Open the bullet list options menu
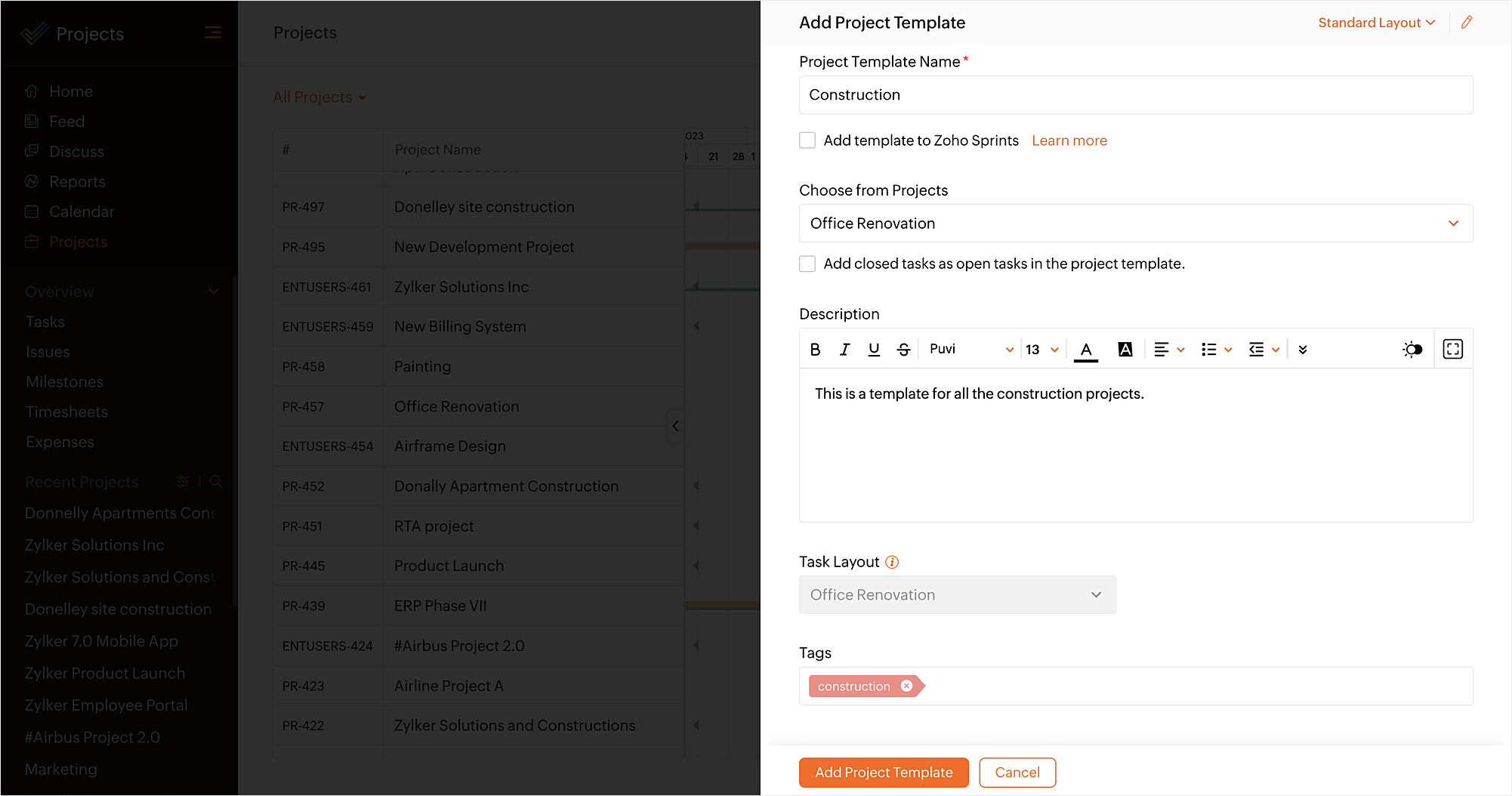 (x=1216, y=349)
